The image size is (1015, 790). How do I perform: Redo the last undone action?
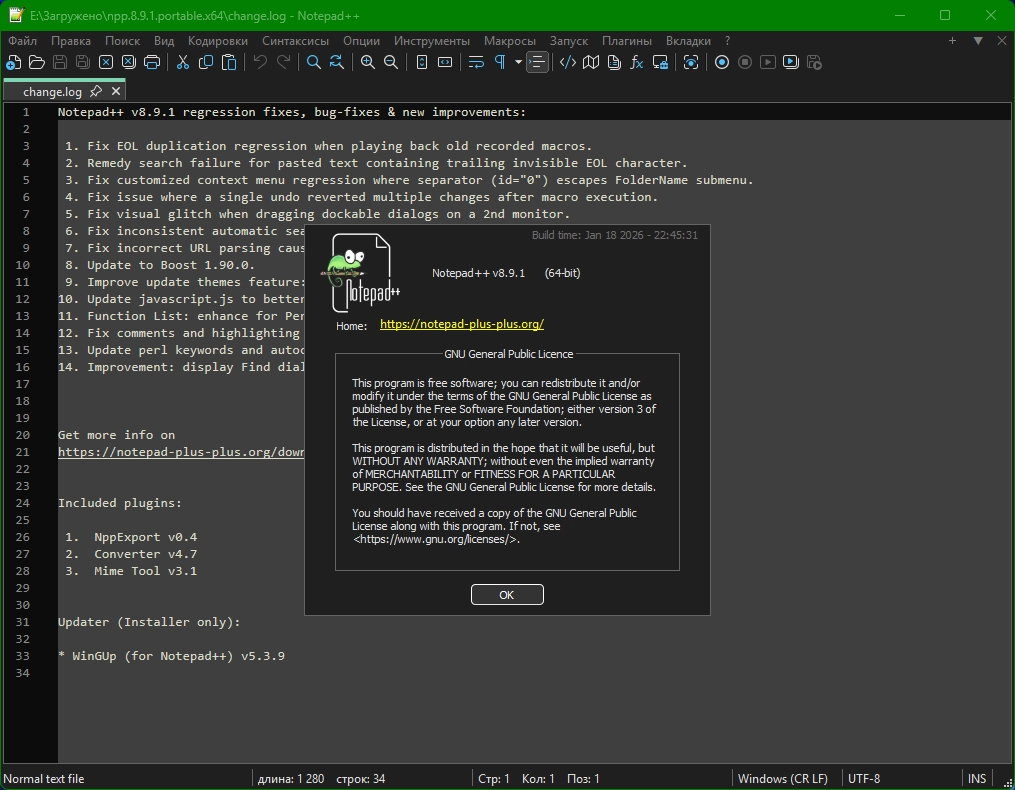[x=283, y=62]
